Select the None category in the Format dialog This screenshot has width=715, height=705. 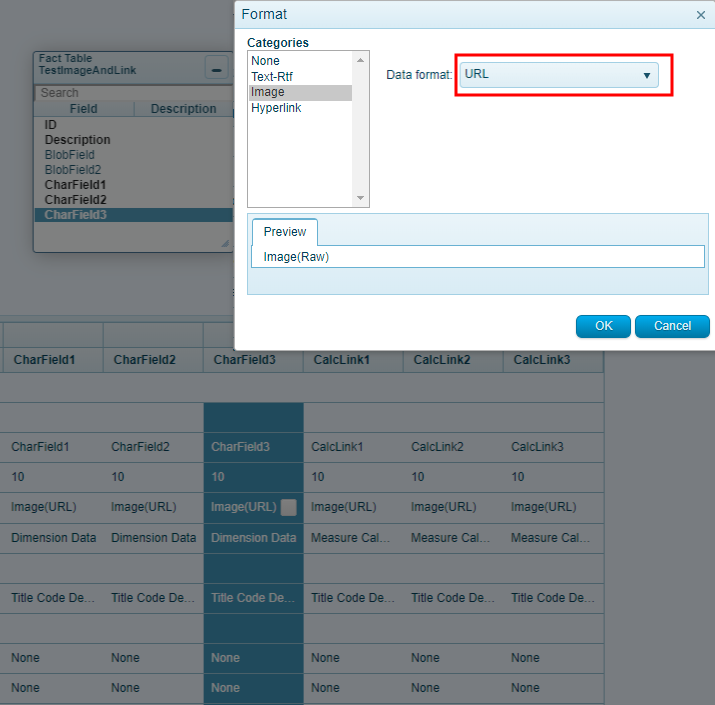[266, 61]
